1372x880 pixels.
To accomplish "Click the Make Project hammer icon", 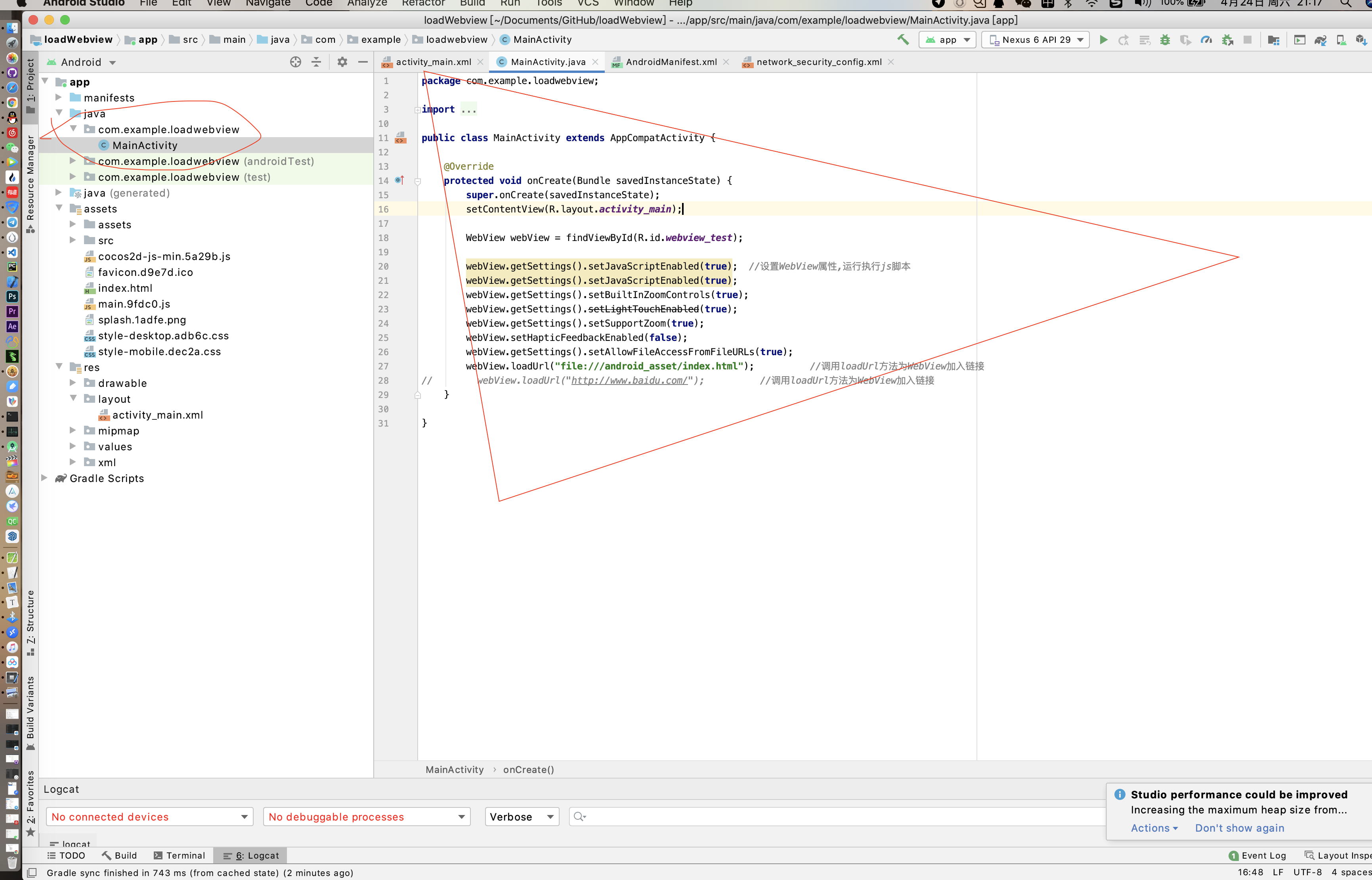I will click(903, 39).
